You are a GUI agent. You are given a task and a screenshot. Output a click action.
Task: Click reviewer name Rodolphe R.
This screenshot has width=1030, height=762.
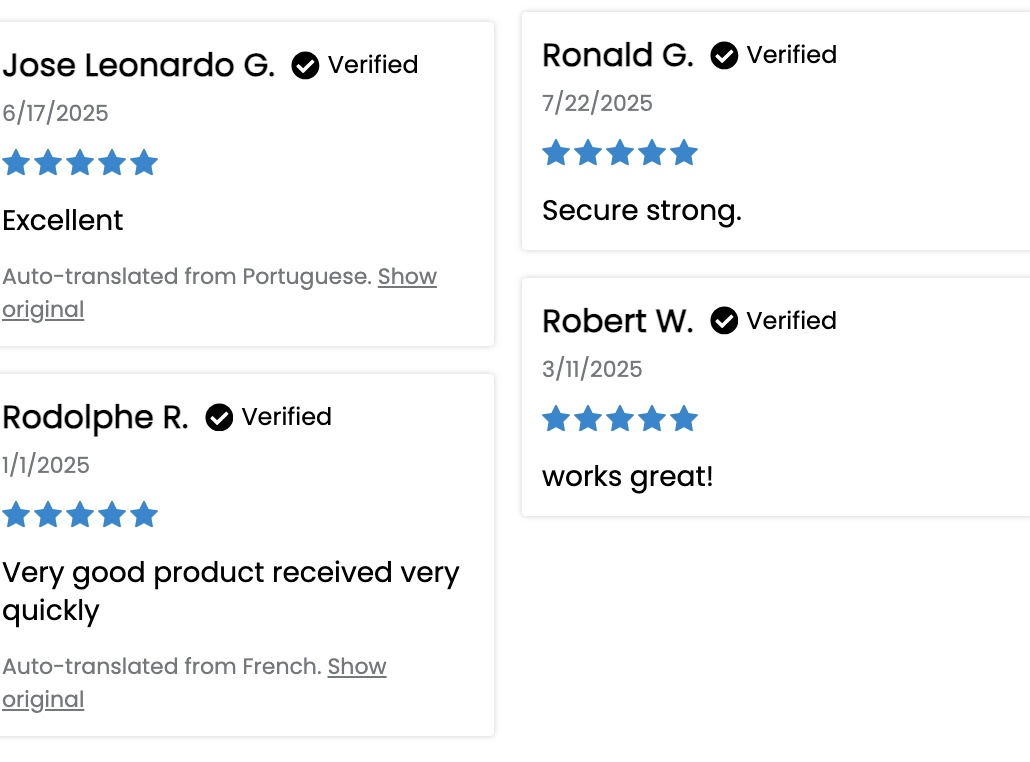(95, 417)
